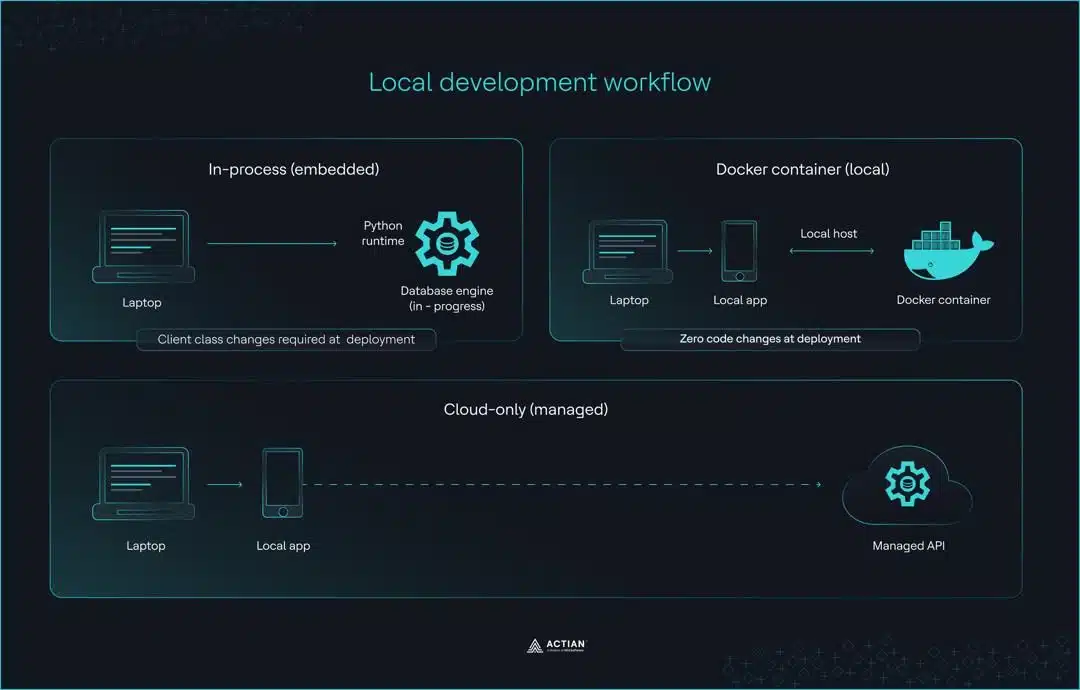This screenshot has width=1080, height=690.
Task: Click the database engine in-progress caption
Action: point(446,298)
